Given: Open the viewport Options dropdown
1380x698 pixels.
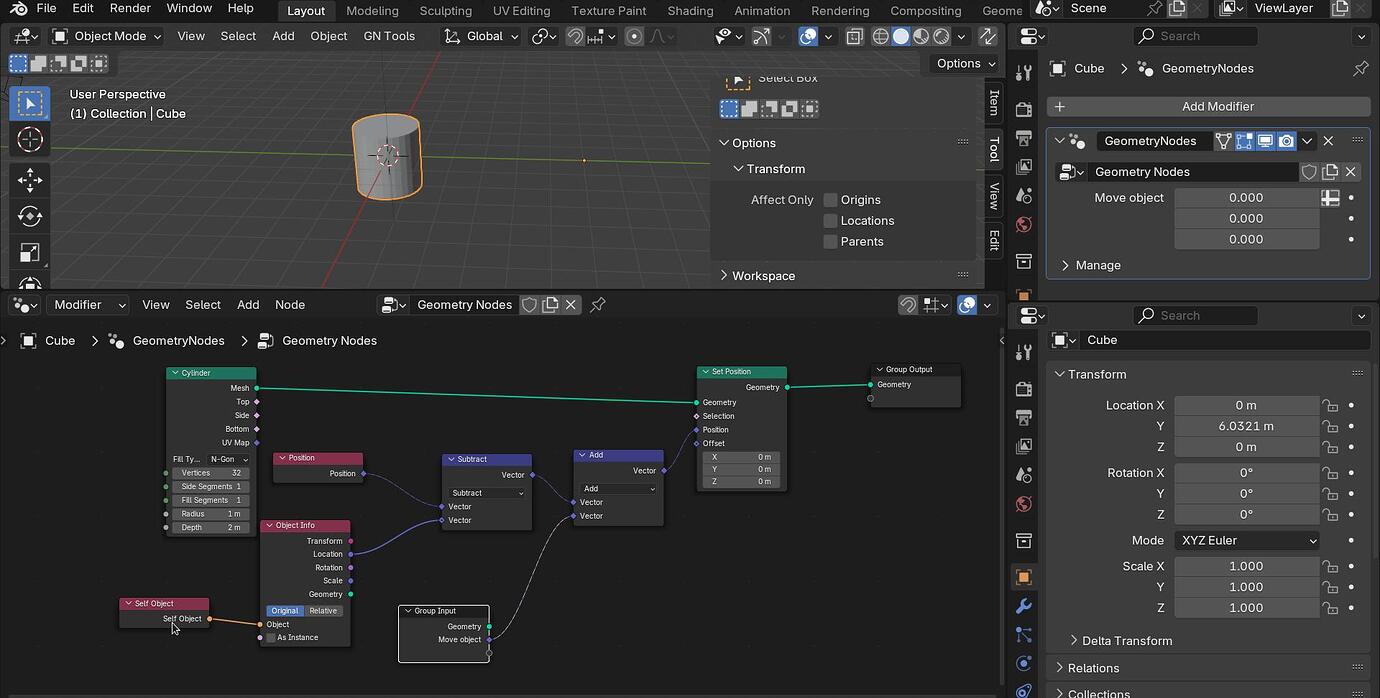Looking at the screenshot, I should click(965, 63).
